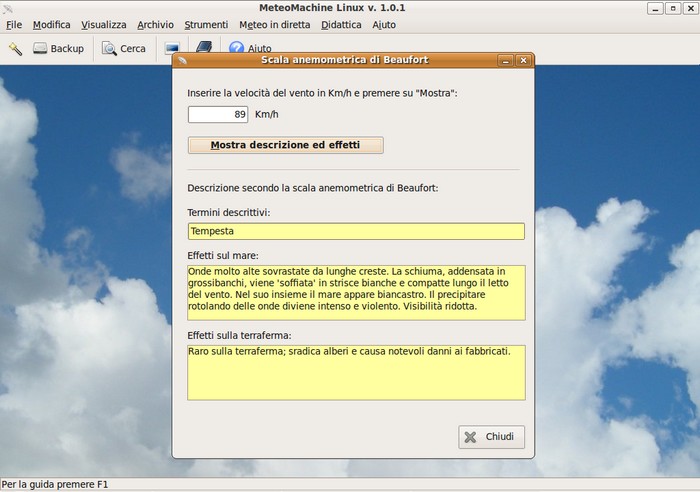Click the Effetti sul mare text area
Screen dimensions: 700x492
click(356, 293)
